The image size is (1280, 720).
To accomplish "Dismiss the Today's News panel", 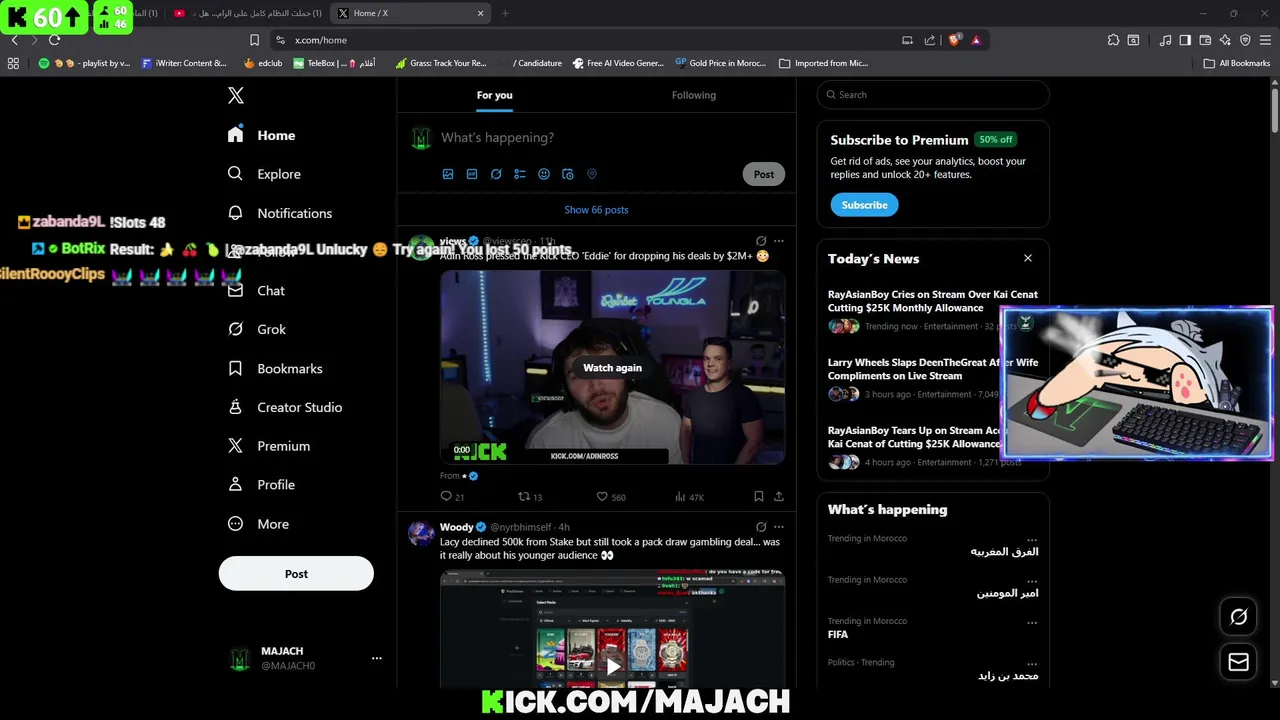I will pos(1027,258).
